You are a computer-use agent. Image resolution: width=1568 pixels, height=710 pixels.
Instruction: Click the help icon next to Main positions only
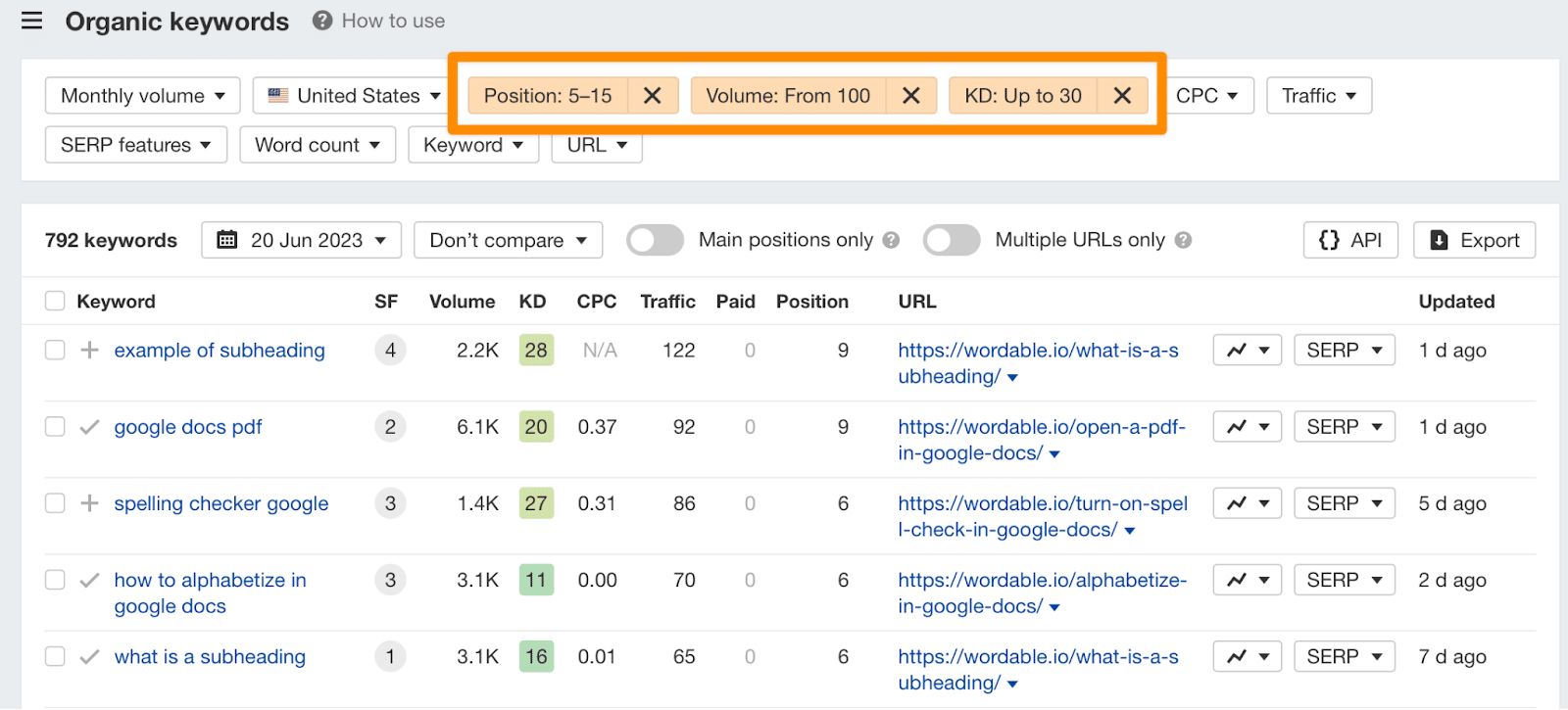coord(891,240)
